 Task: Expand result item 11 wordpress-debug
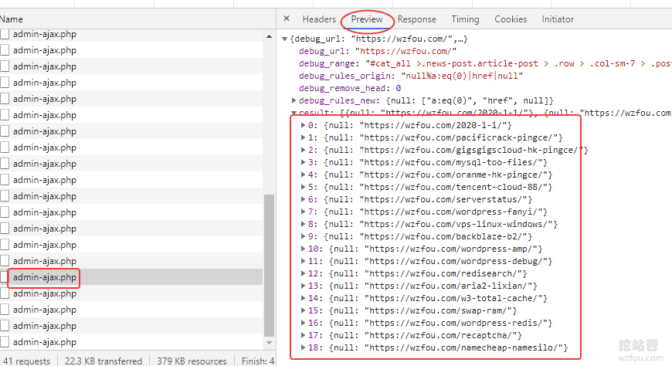303,261
